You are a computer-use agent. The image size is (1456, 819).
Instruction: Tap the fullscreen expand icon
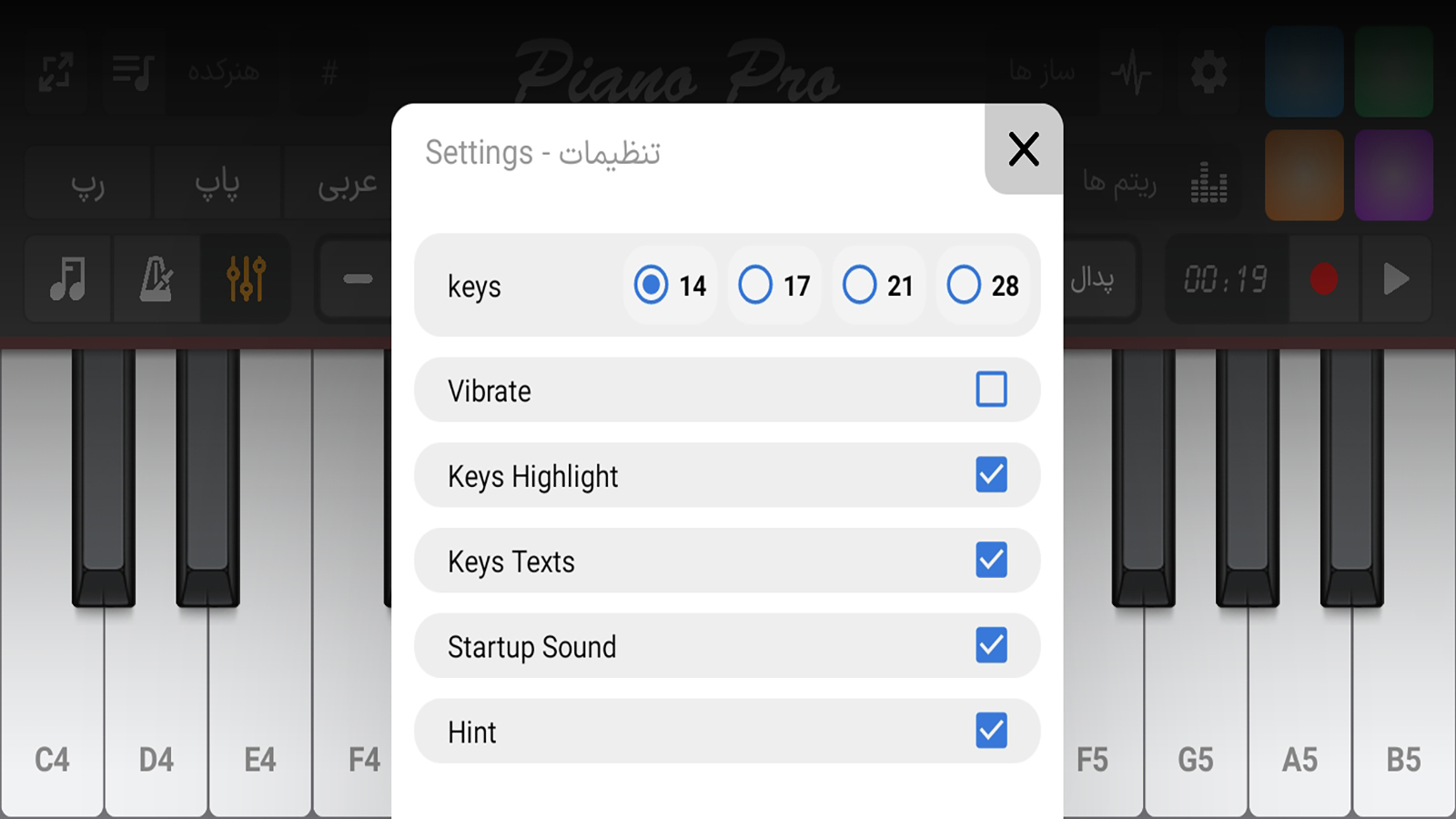[56, 72]
